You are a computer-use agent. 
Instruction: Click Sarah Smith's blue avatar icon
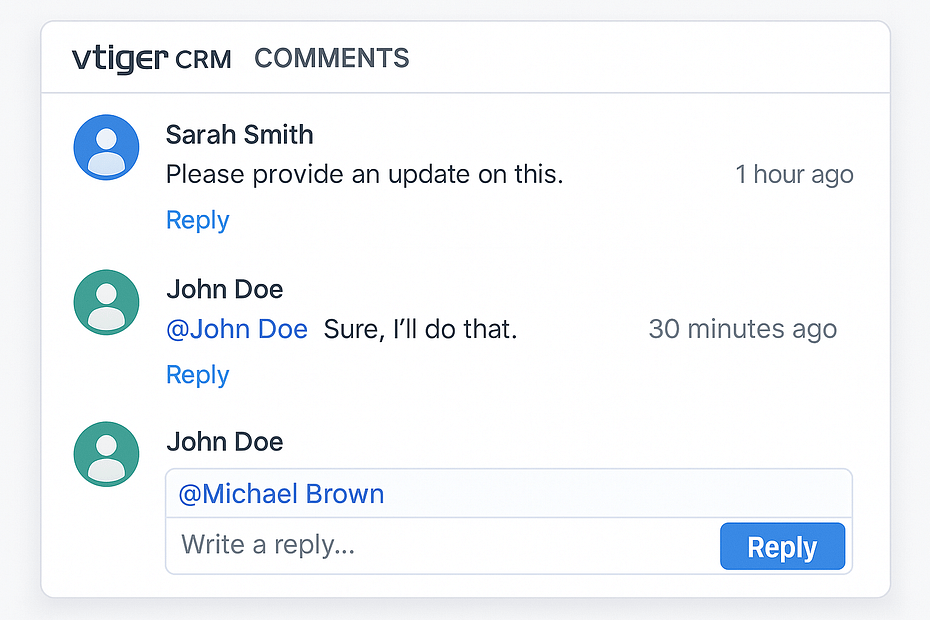pyautogui.click(x=106, y=147)
